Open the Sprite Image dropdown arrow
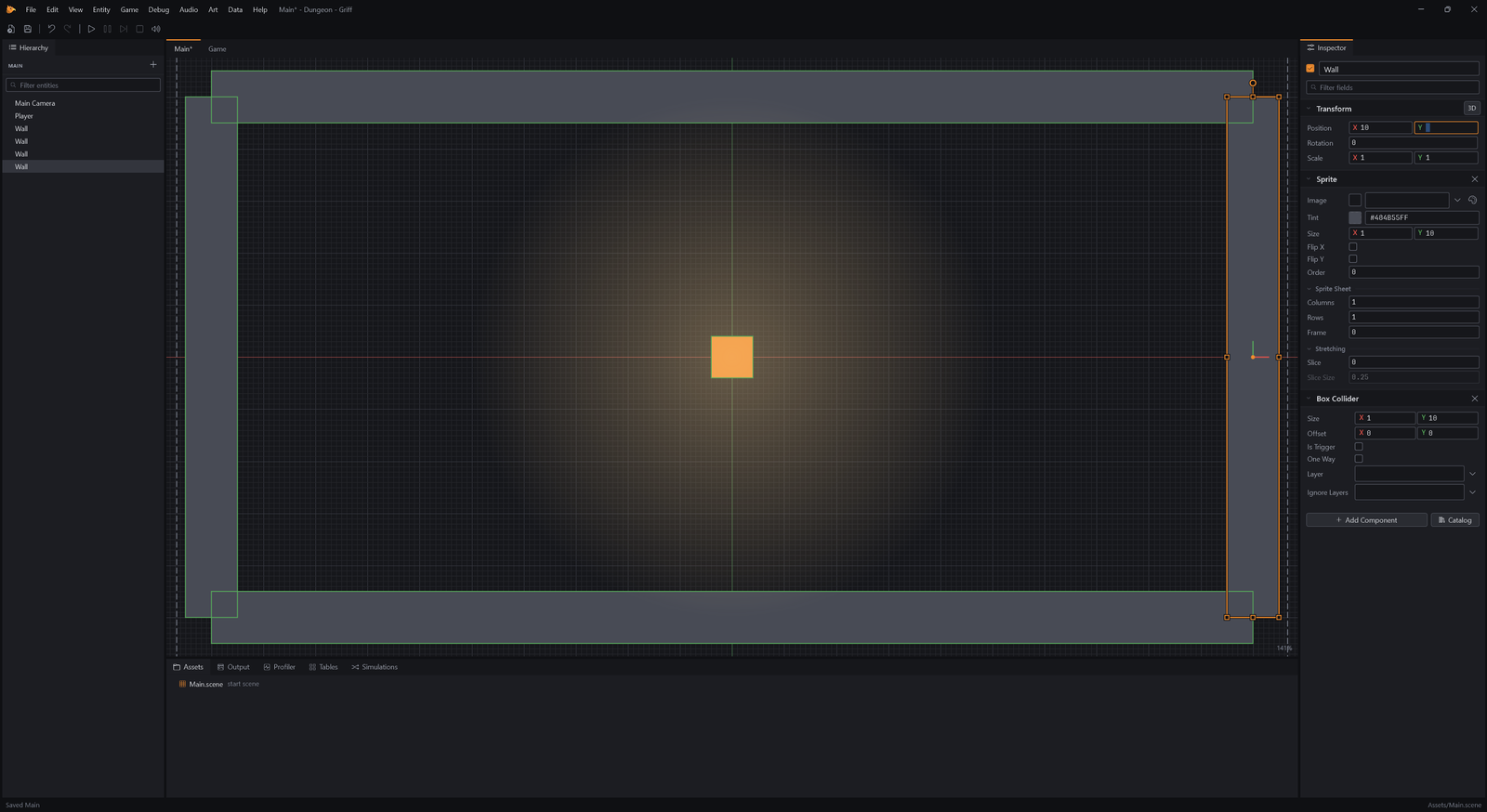Viewport: 1487px width, 812px height. (x=1457, y=200)
